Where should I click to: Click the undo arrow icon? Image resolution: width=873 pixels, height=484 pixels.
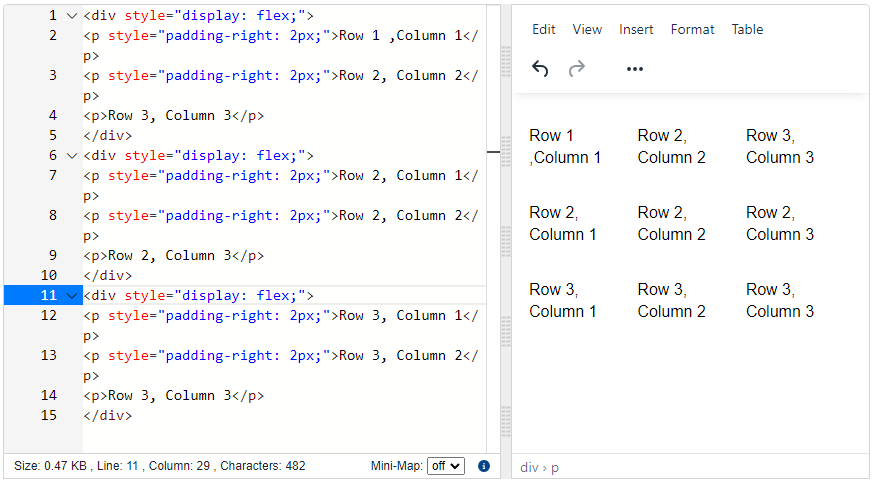540,69
